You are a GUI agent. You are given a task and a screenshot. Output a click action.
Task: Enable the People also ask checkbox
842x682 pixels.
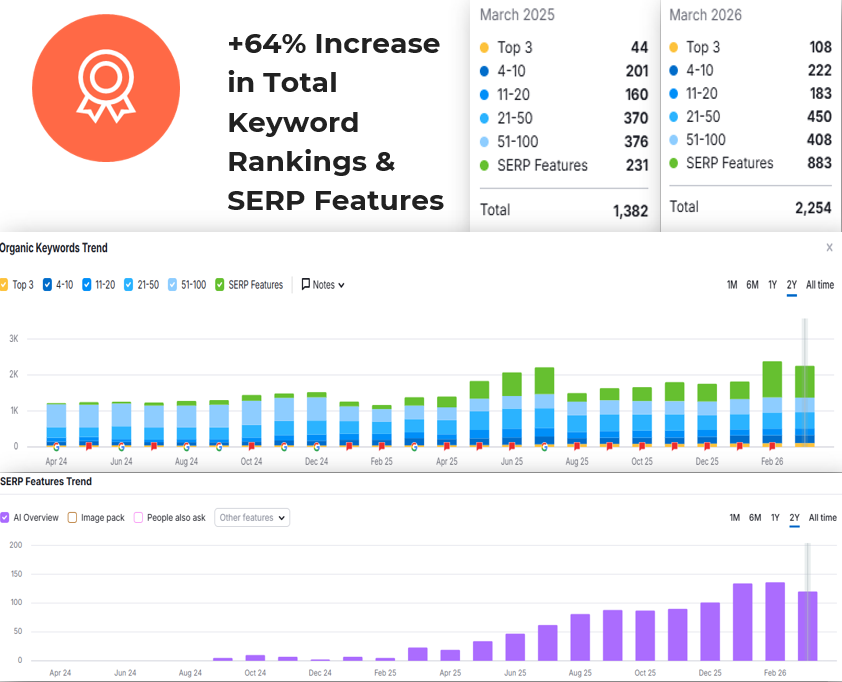[x=139, y=518]
